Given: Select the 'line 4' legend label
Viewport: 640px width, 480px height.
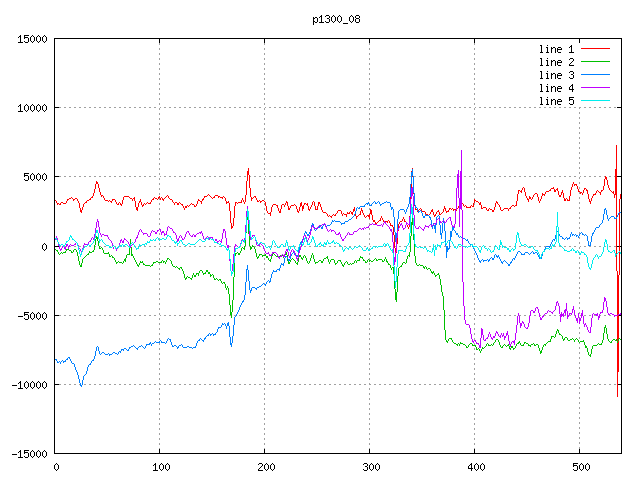Looking at the screenshot, I should 556,88.
